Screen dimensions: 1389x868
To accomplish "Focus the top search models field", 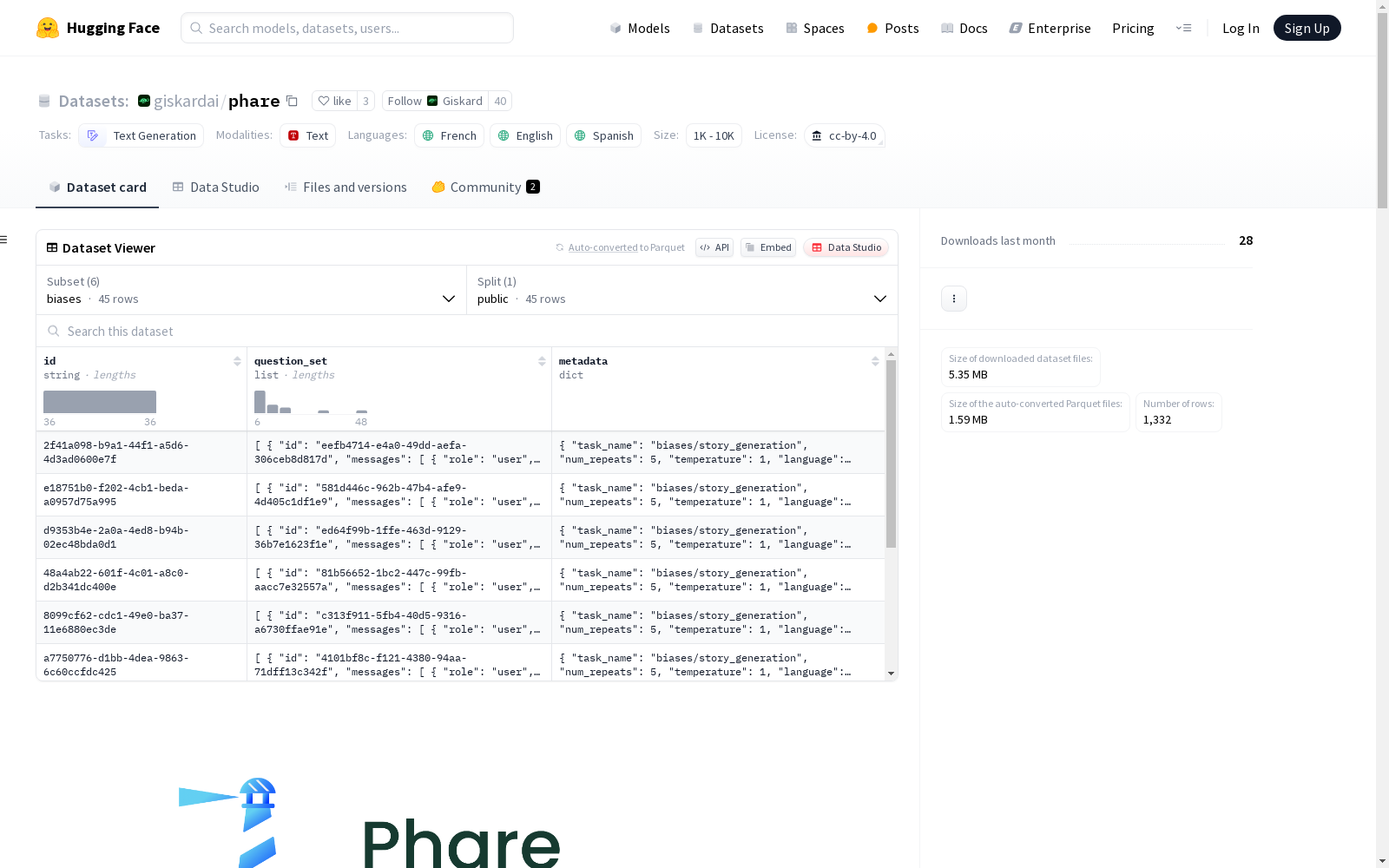I will click(347, 28).
